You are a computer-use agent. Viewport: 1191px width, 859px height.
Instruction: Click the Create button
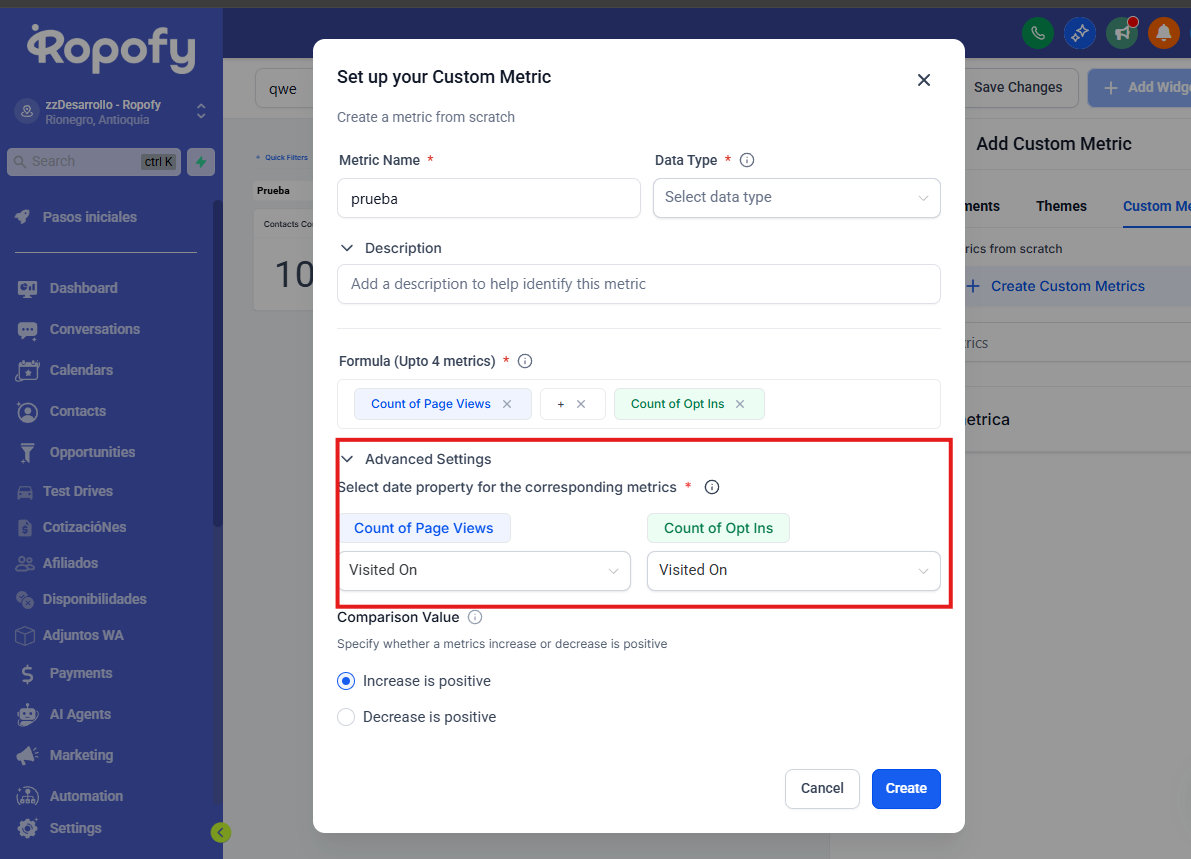pos(906,788)
